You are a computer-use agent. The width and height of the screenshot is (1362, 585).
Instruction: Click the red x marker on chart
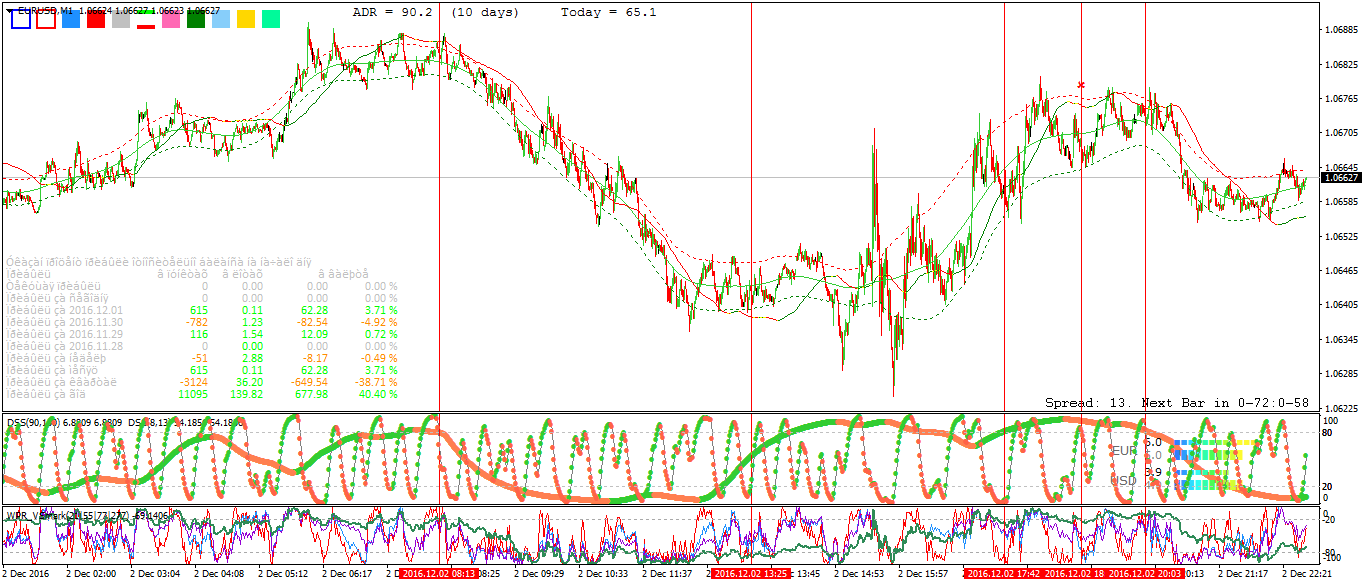[x=1081, y=85]
